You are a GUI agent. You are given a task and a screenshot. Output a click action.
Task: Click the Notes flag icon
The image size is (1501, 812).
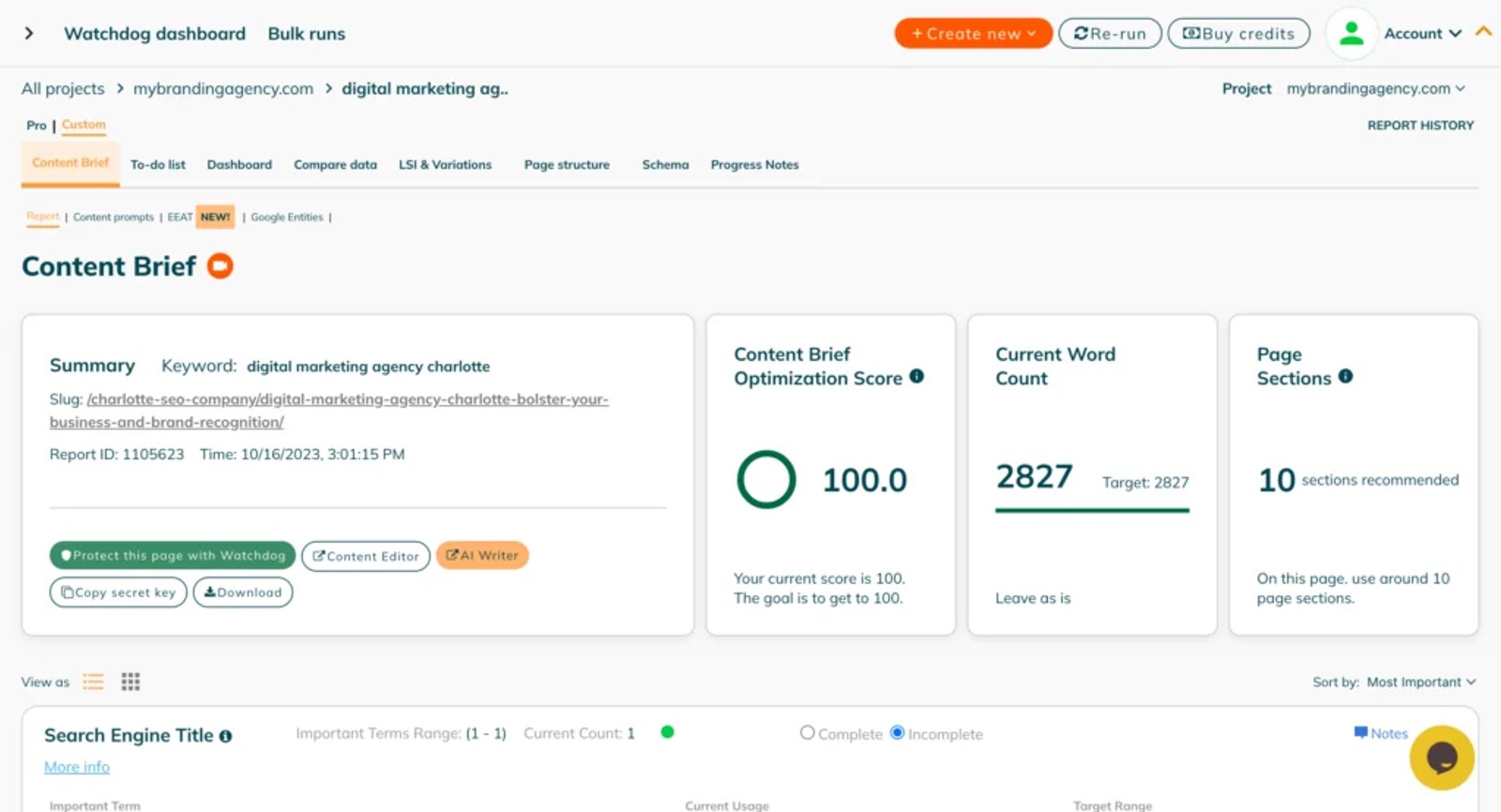tap(1360, 732)
